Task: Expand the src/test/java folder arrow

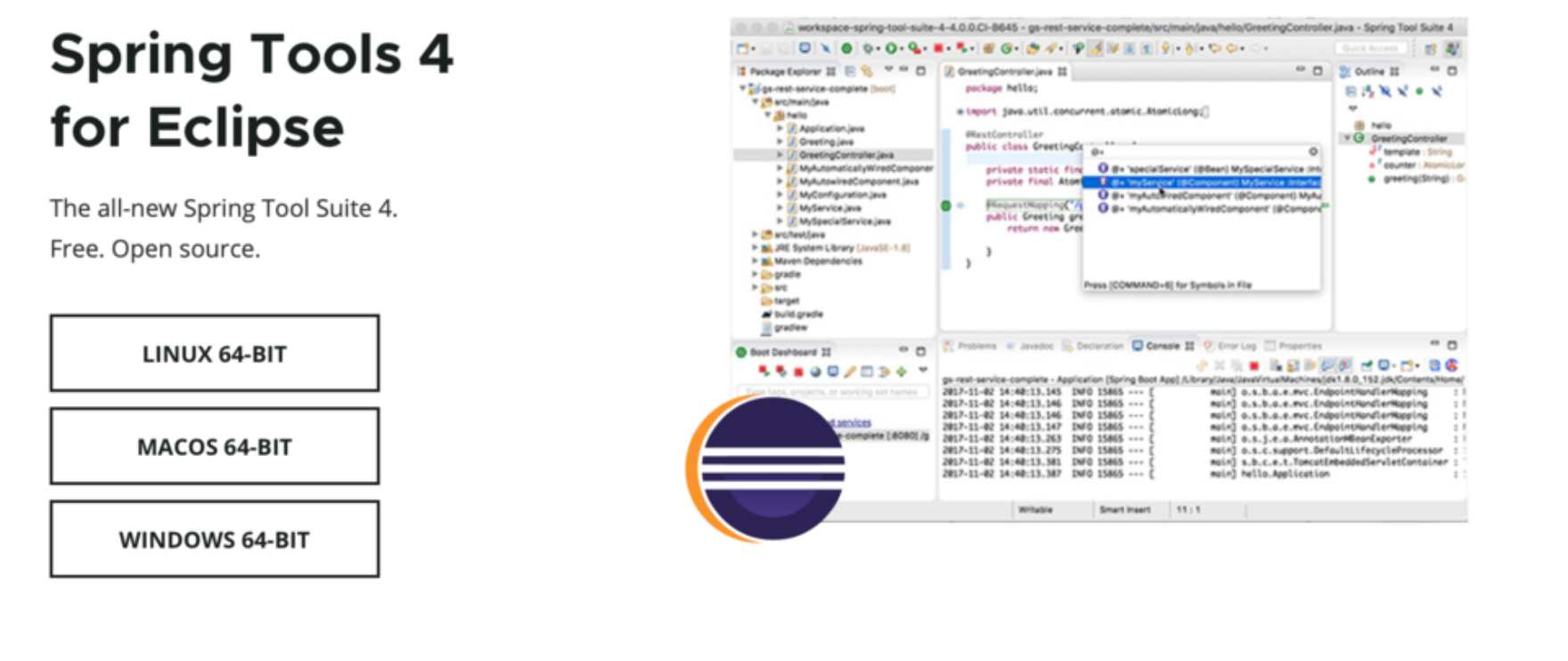Action: (755, 234)
